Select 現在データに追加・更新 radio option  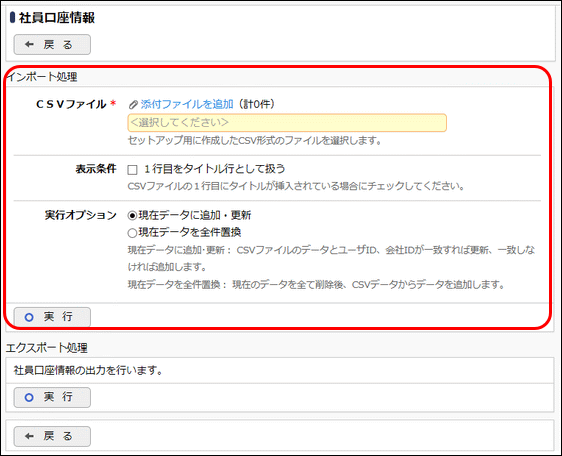tap(132, 215)
